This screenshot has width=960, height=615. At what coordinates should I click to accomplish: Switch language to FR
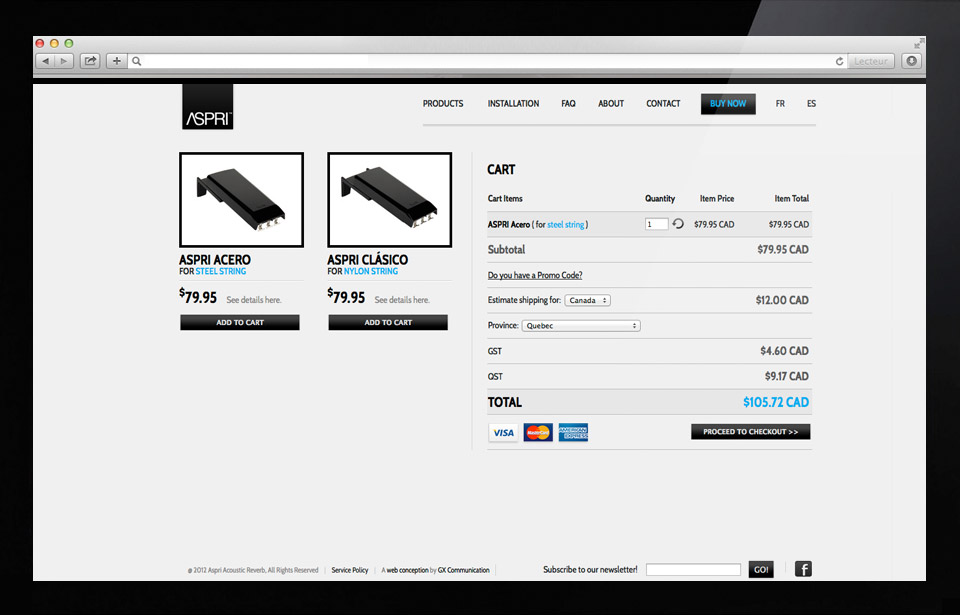[x=780, y=104]
